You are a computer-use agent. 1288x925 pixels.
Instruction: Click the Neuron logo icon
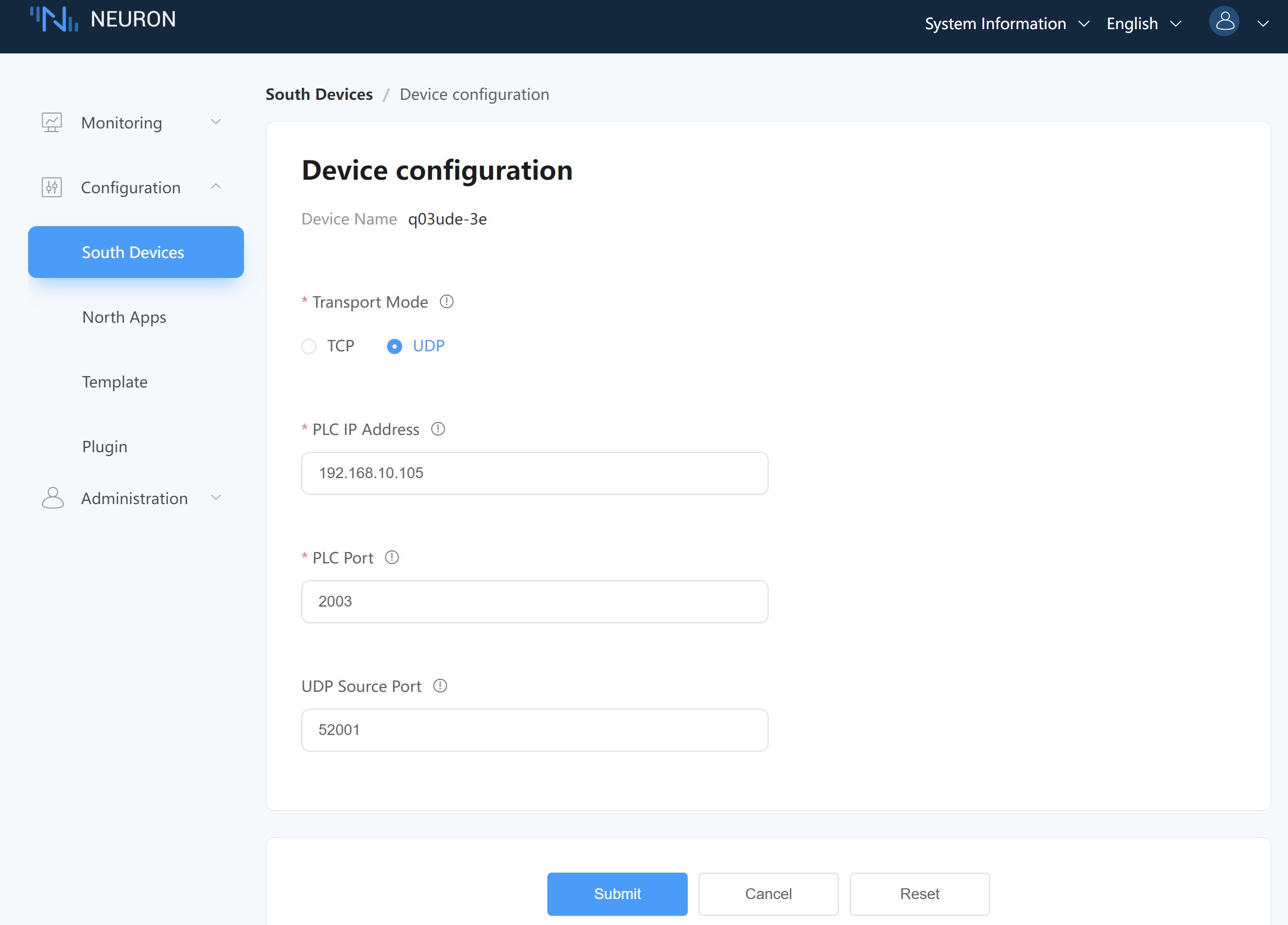point(54,19)
